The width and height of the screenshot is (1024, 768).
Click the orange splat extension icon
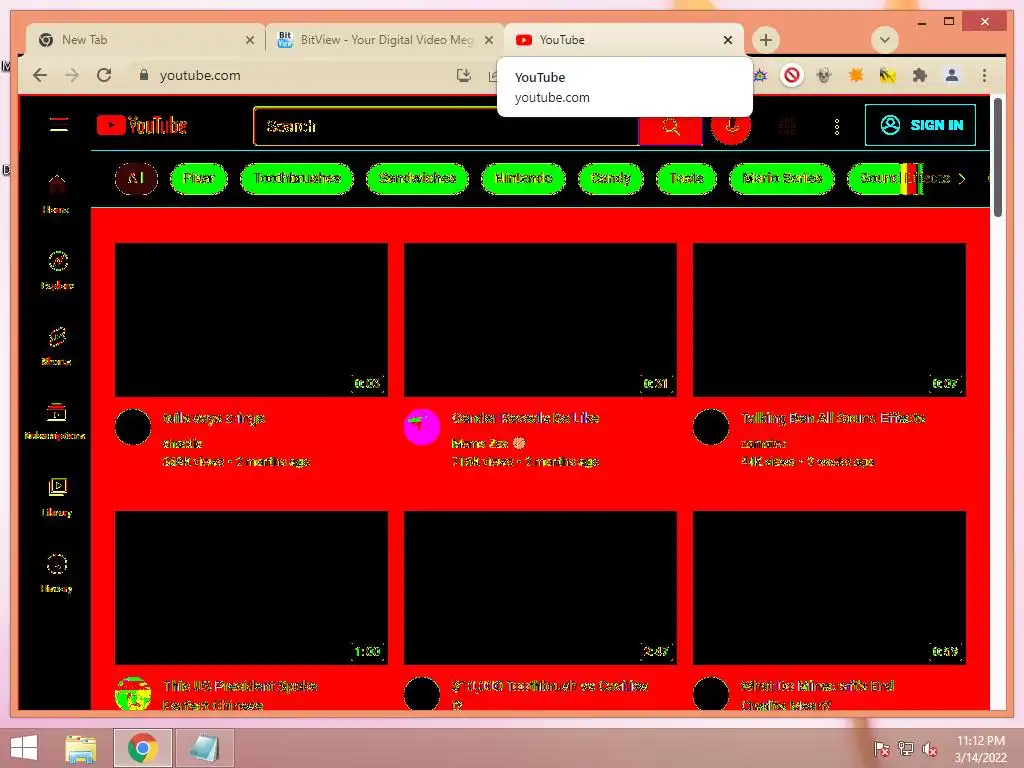tap(856, 76)
